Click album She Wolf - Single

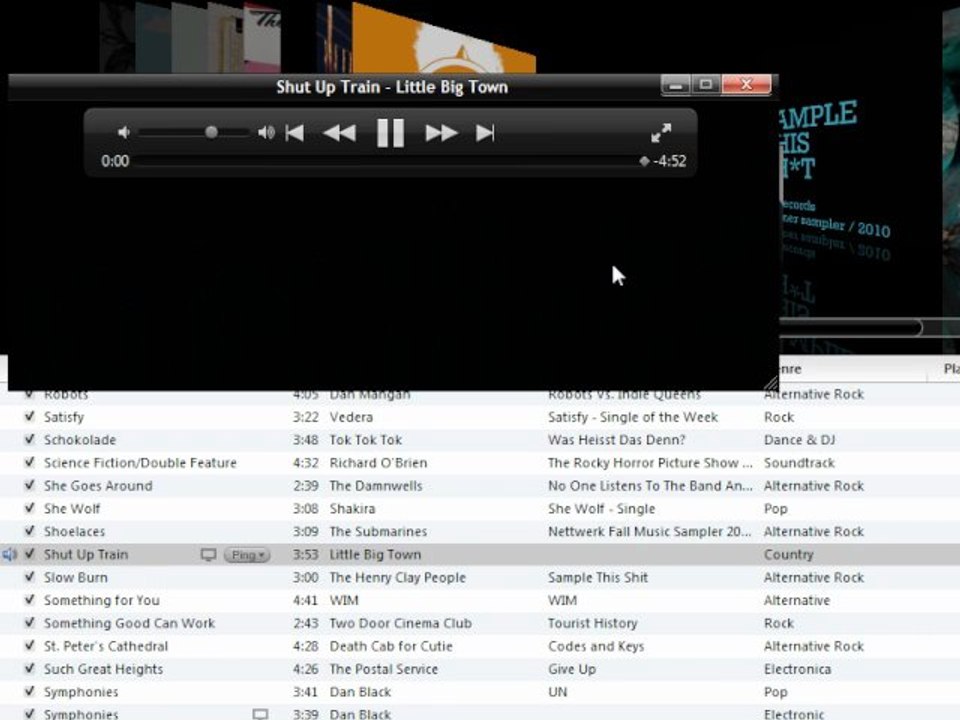coord(601,509)
